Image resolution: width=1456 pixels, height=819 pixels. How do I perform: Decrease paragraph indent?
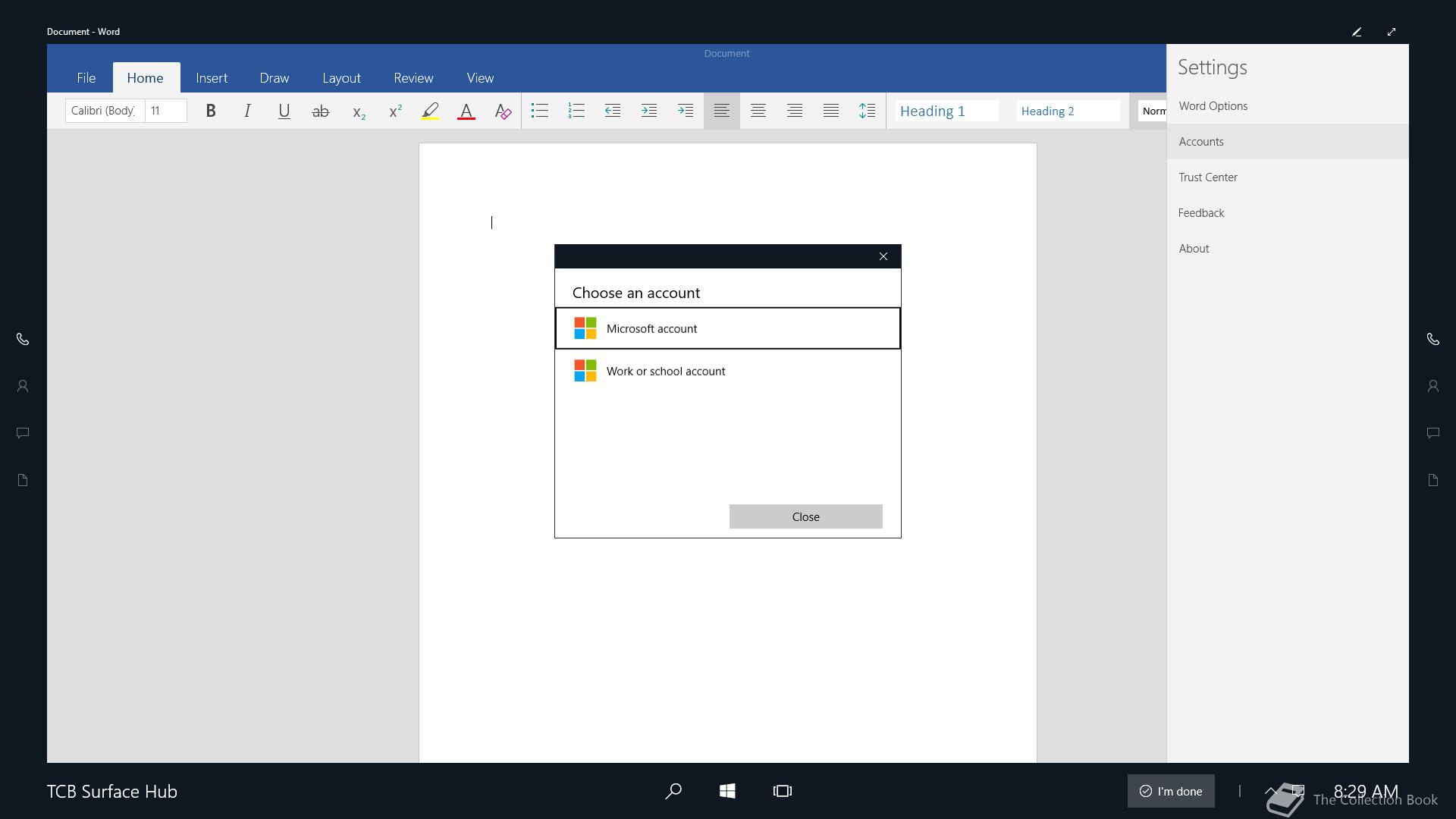pos(612,111)
